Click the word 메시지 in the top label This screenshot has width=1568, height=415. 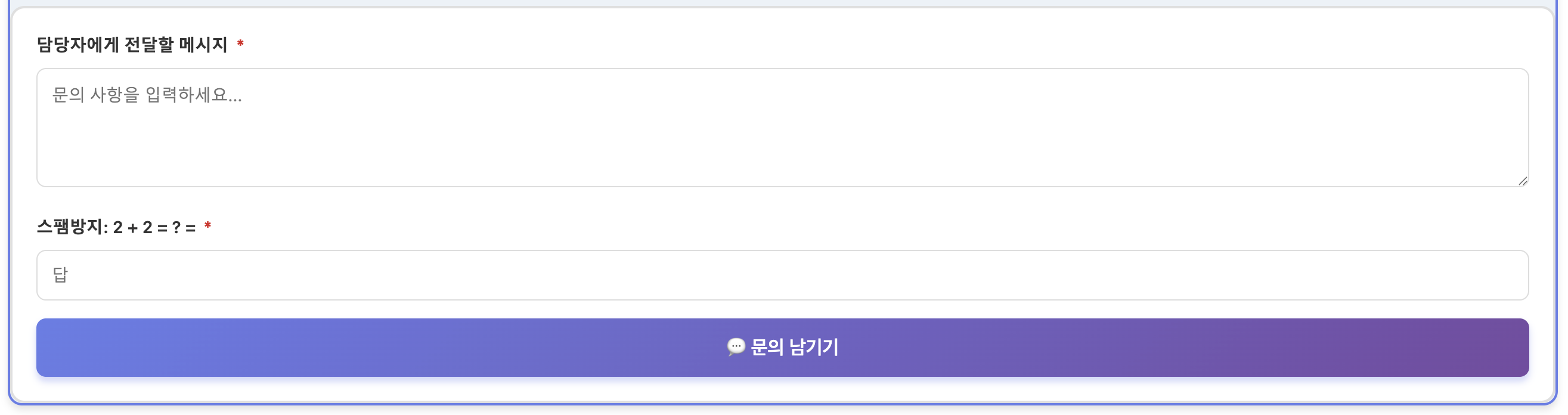[x=203, y=44]
